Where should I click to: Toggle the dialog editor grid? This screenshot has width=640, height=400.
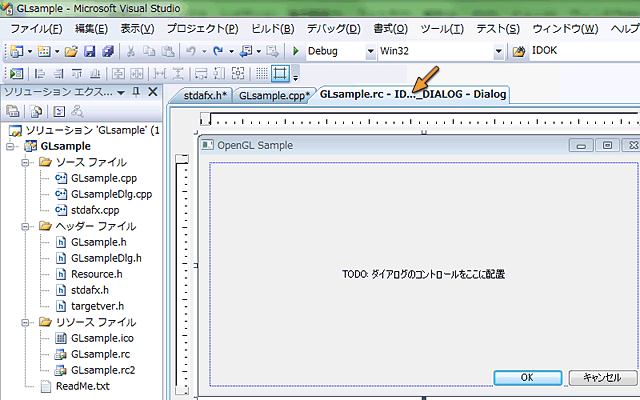click(x=262, y=74)
